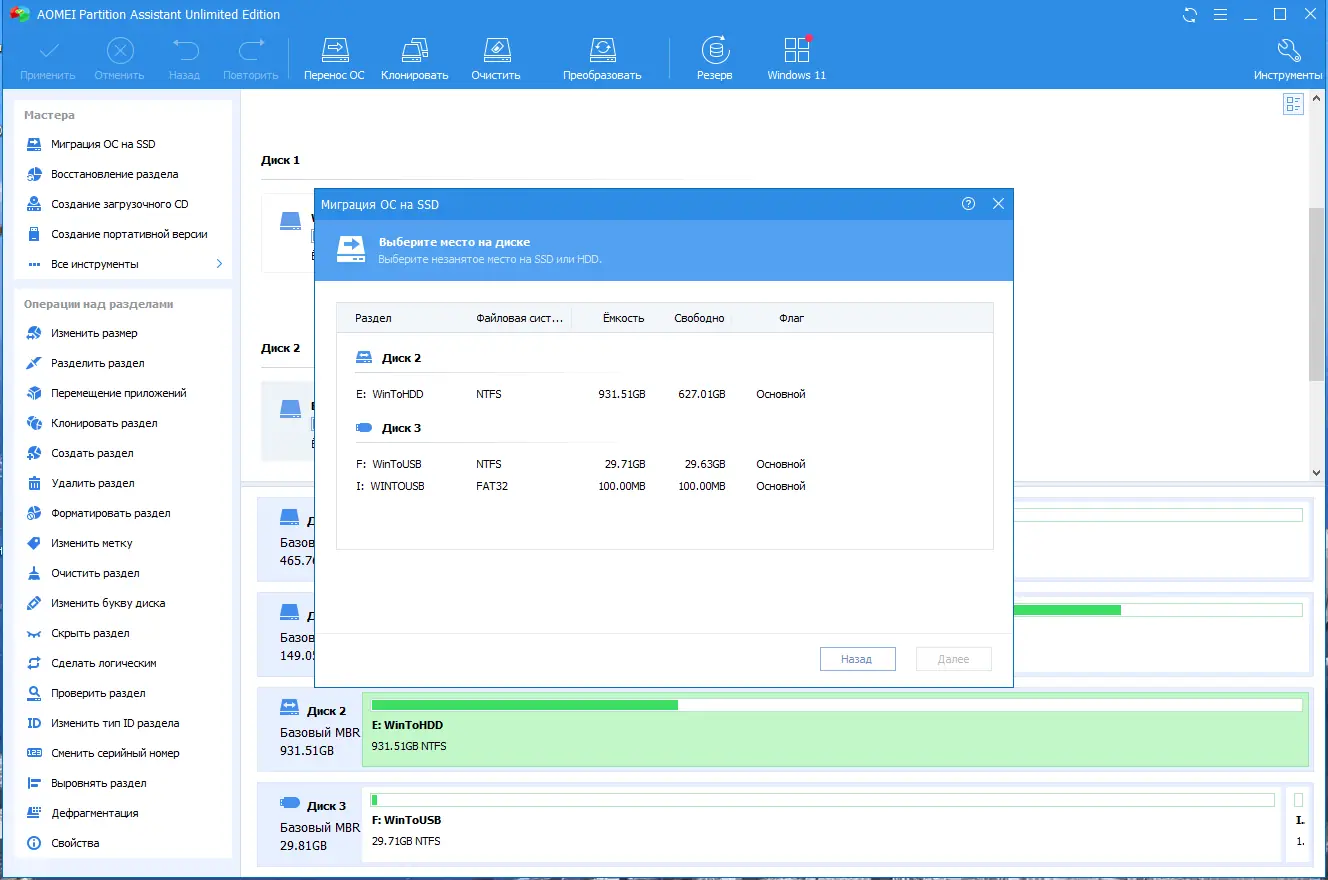1328x880 pixels.
Task: Open the Резерв backup tool
Action: [714, 60]
